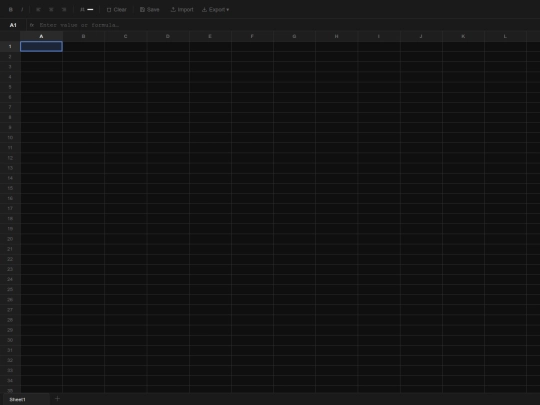Viewport: 540px width, 405px height.
Task: Click the A1 cell reference box
Action: pyautogui.click(x=13, y=25)
